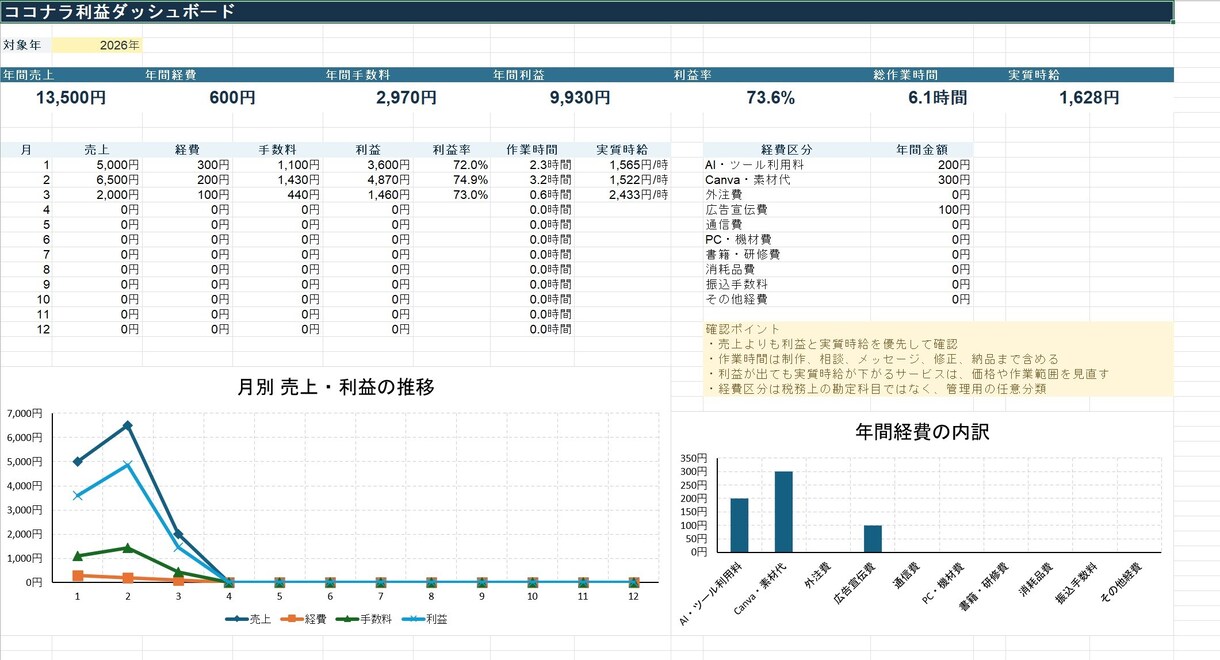Select the 経費 legend entry in line chart
The width and height of the screenshot is (1220, 660).
pyautogui.click(x=303, y=619)
